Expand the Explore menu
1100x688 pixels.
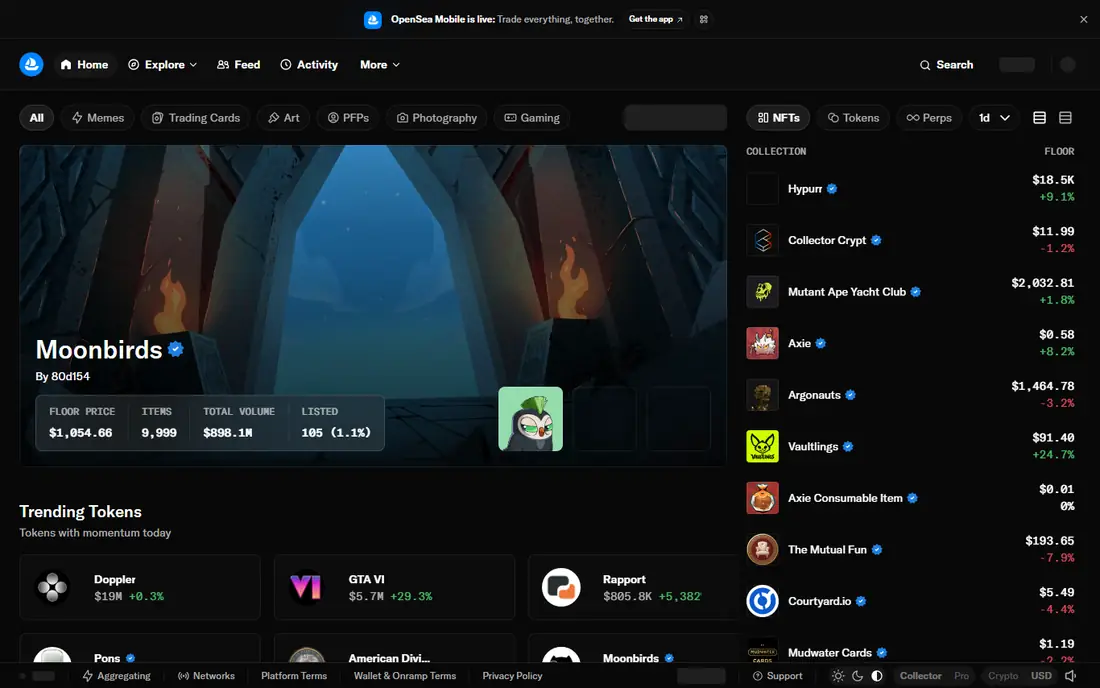[163, 65]
